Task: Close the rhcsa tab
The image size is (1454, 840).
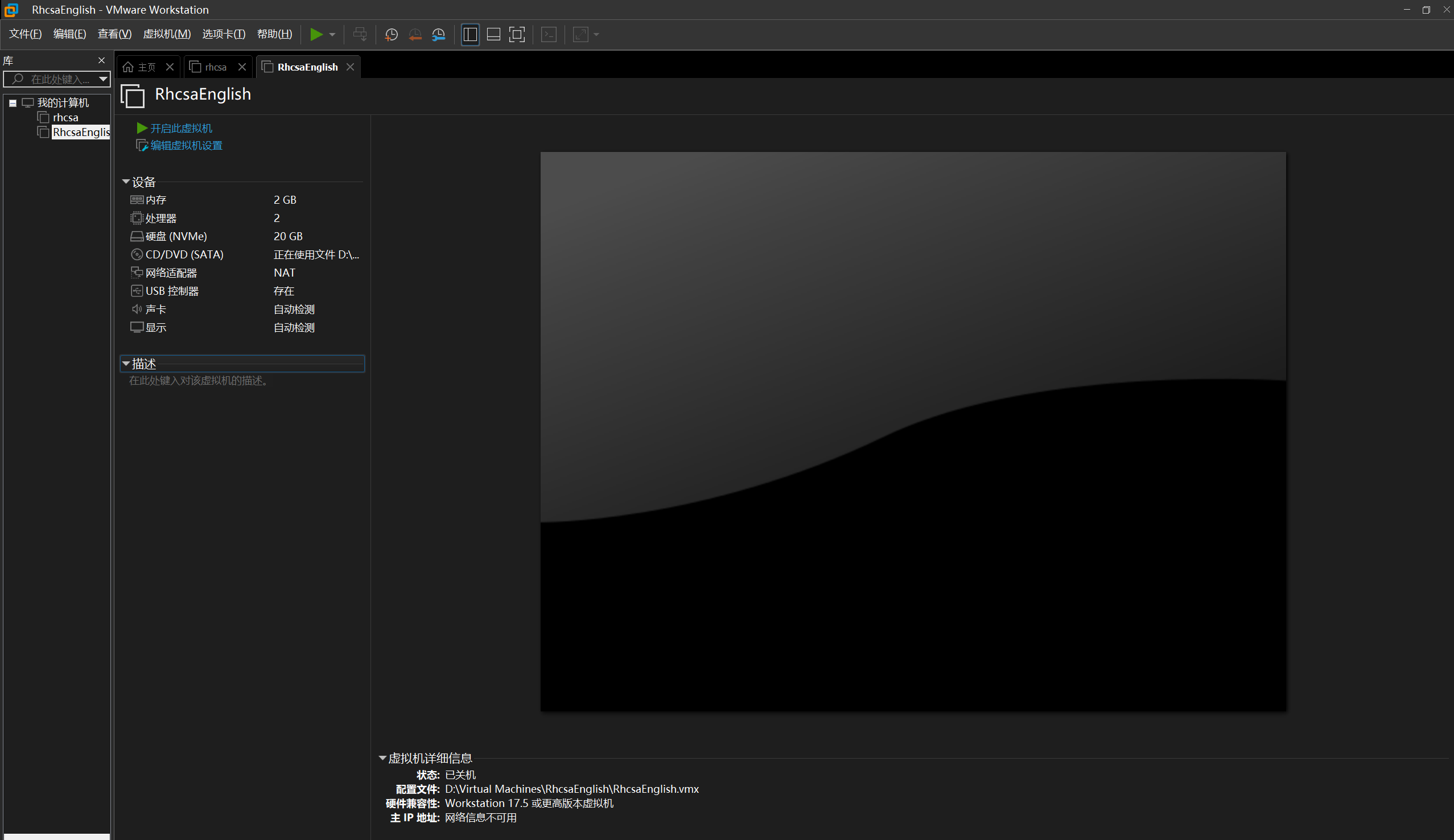Action: point(242,67)
